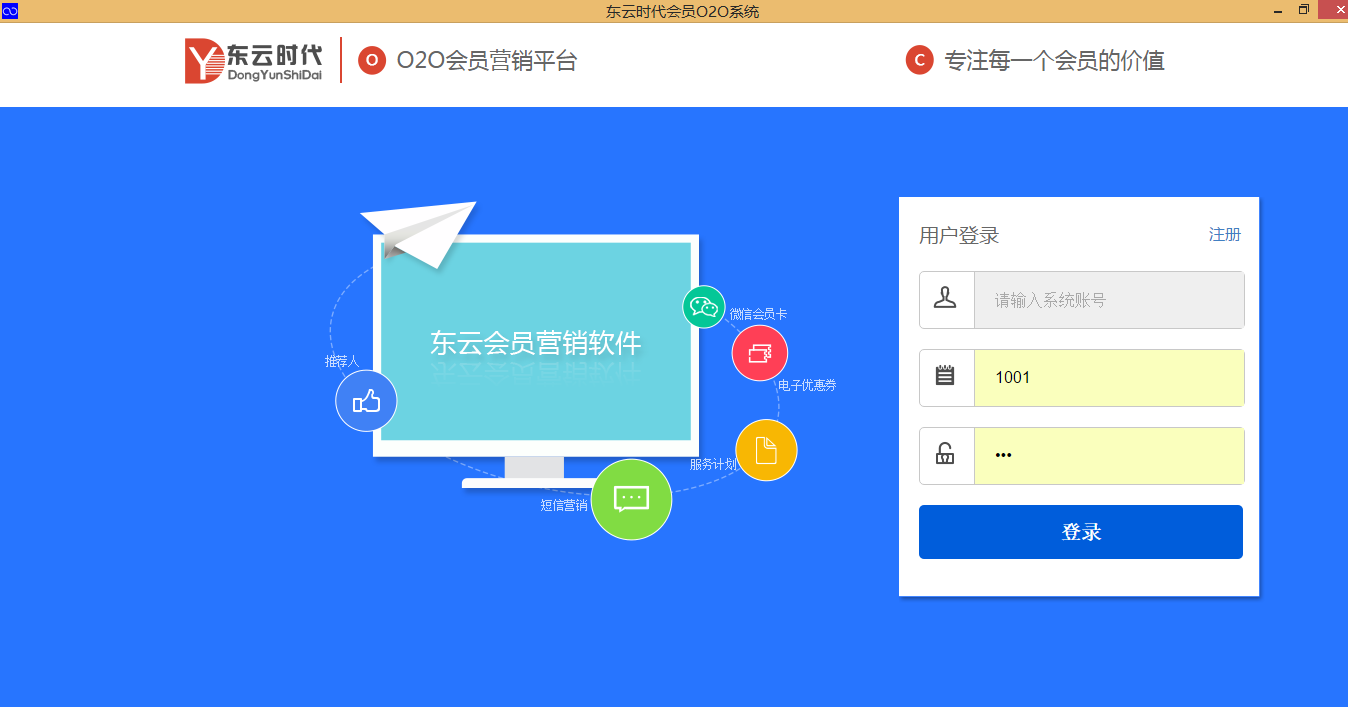Click the white paper airplane graphic
The width and height of the screenshot is (1348, 710).
click(418, 234)
